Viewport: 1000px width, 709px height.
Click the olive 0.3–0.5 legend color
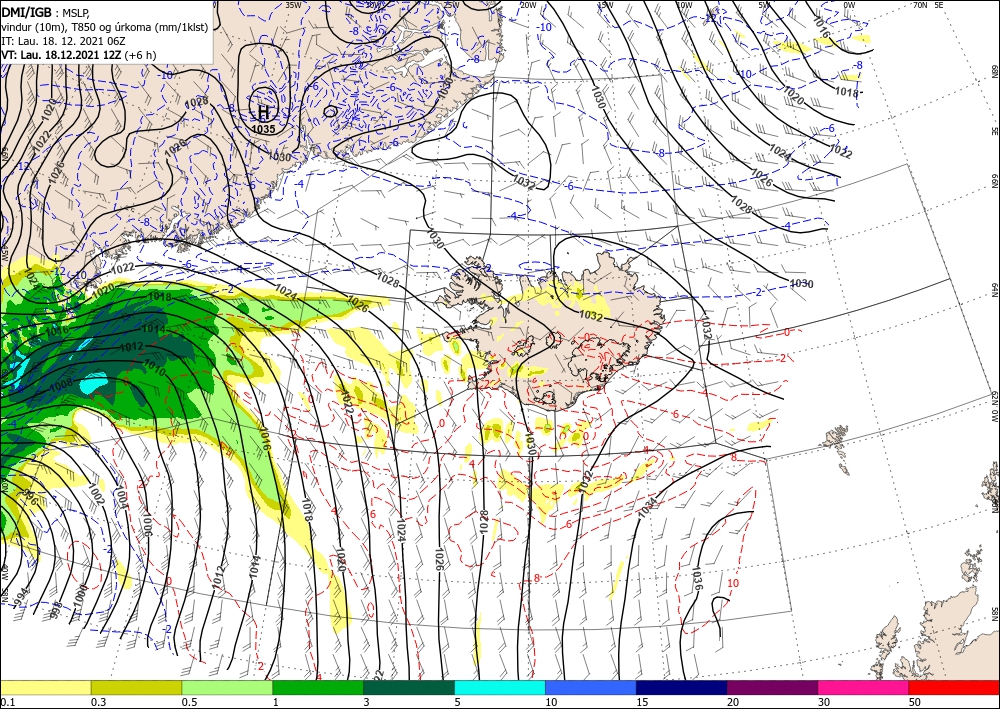pos(136,687)
